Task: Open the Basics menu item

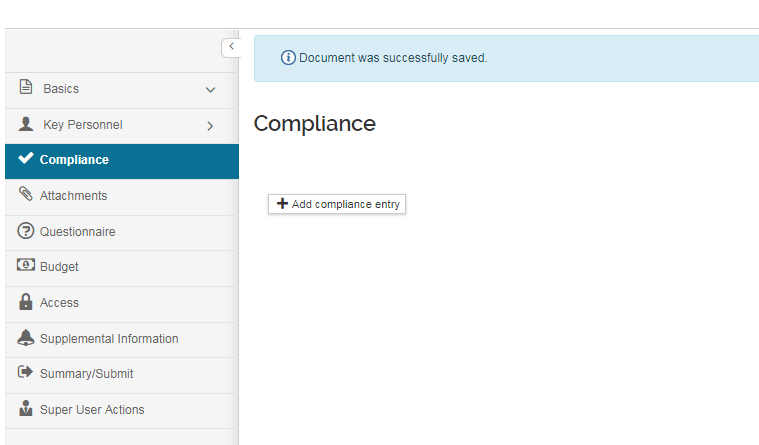Action: pyautogui.click(x=122, y=90)
